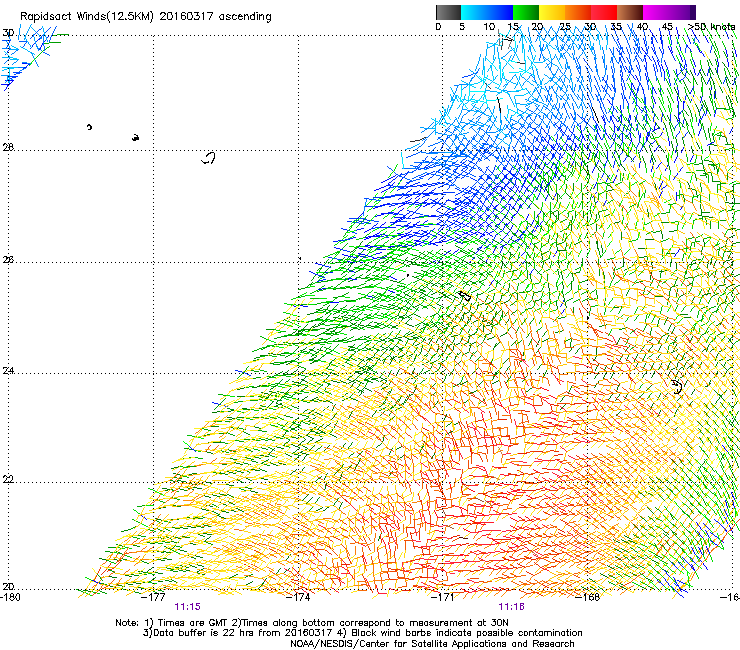
Task: Click the small island outline east of -171 near 25N
Action: (464, 296)
